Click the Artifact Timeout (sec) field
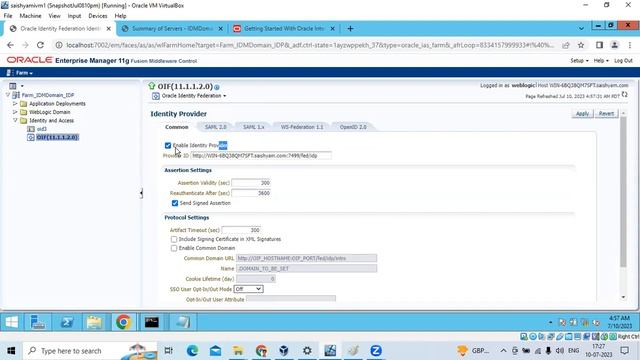 click(241, 230)
